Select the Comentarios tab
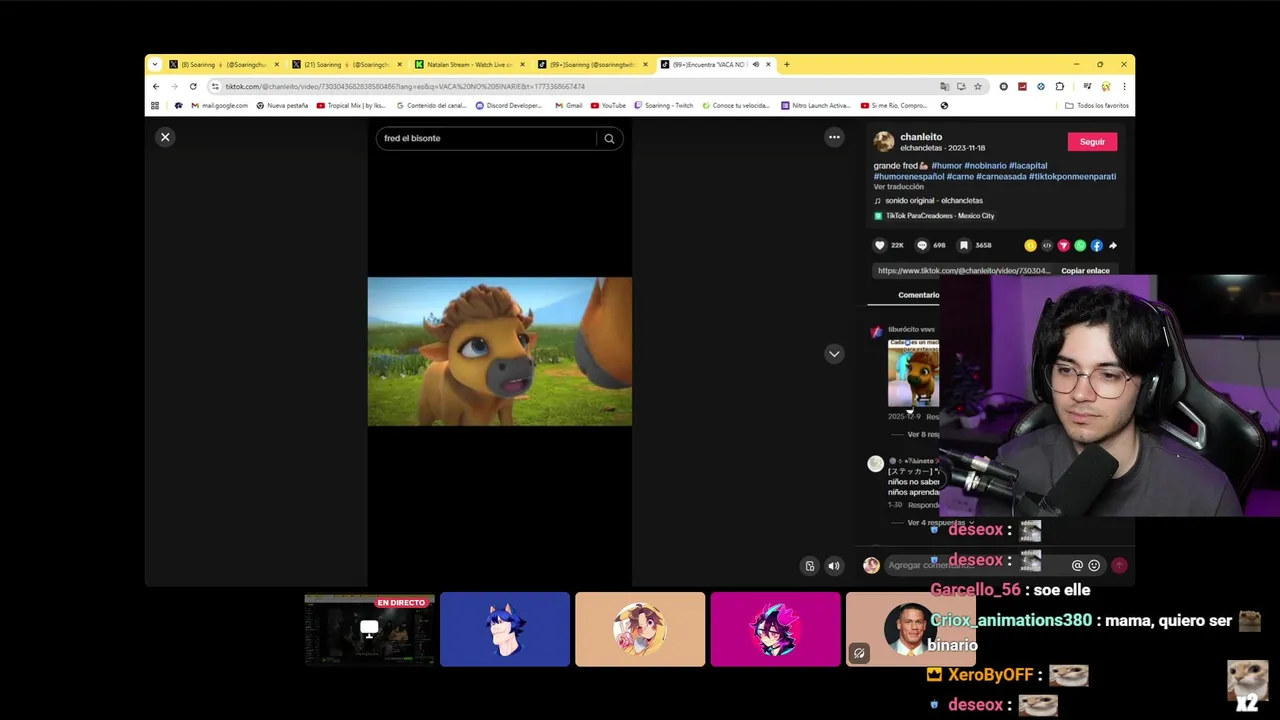 (x=918, y=295)
